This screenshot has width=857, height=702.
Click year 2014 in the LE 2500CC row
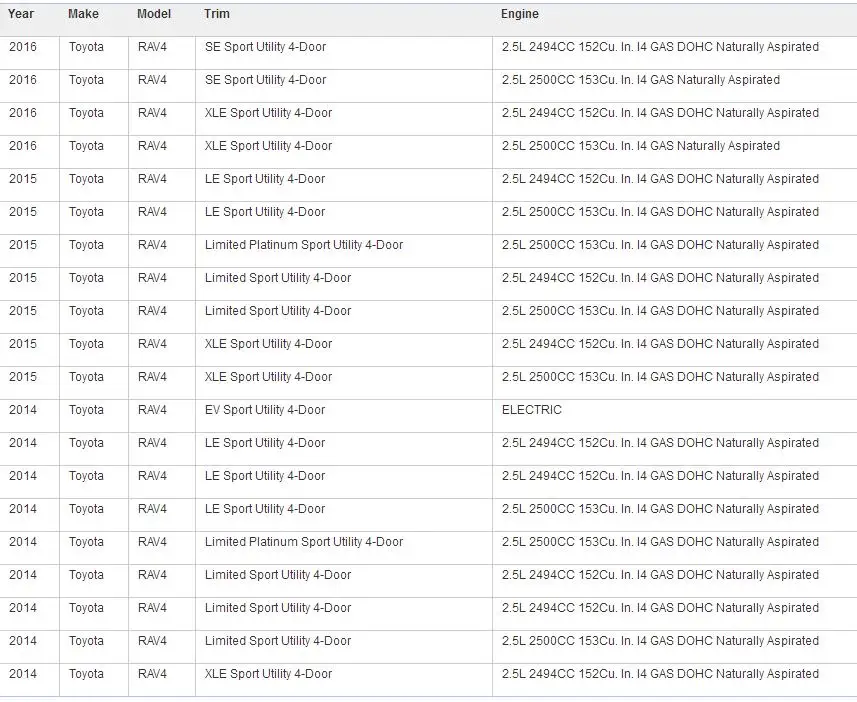pos(23,508)
